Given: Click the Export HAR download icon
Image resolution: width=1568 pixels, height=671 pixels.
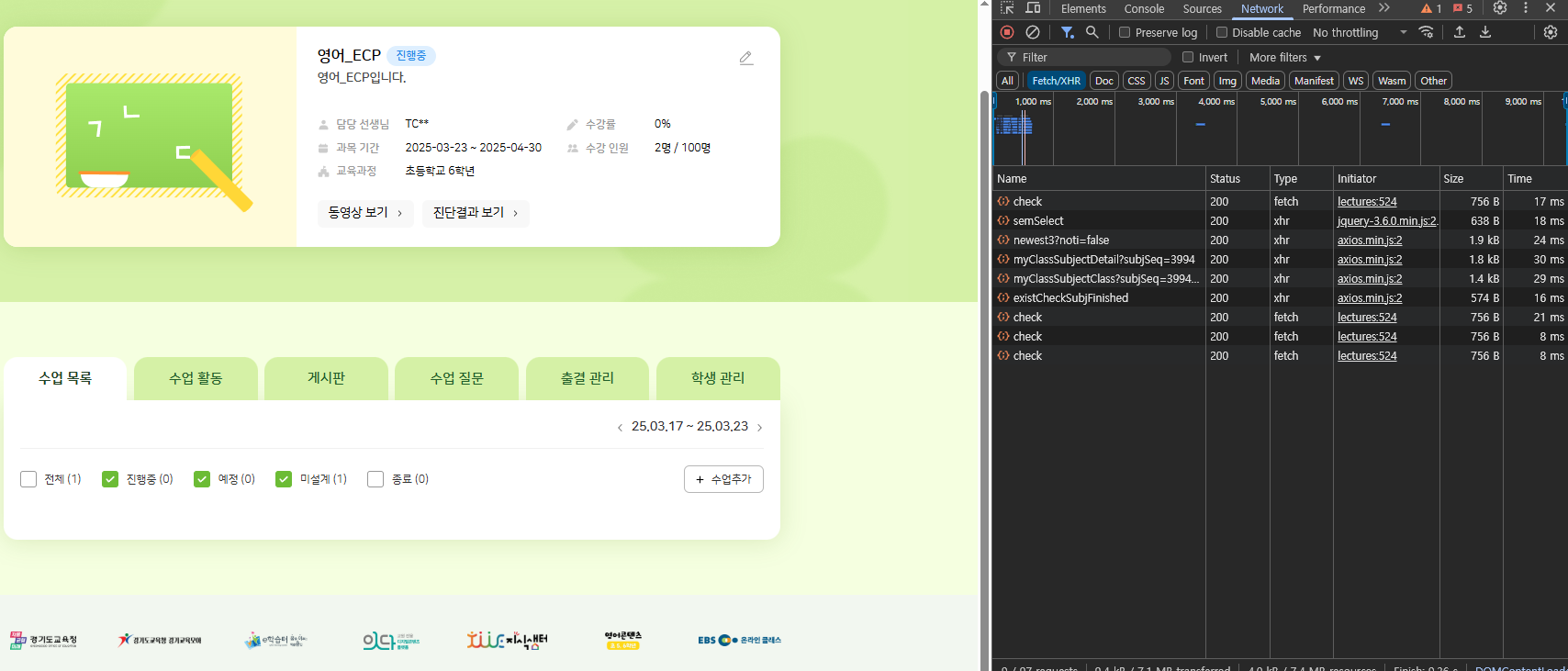Looking at the screenshot, I should (x=1485, y=32).
